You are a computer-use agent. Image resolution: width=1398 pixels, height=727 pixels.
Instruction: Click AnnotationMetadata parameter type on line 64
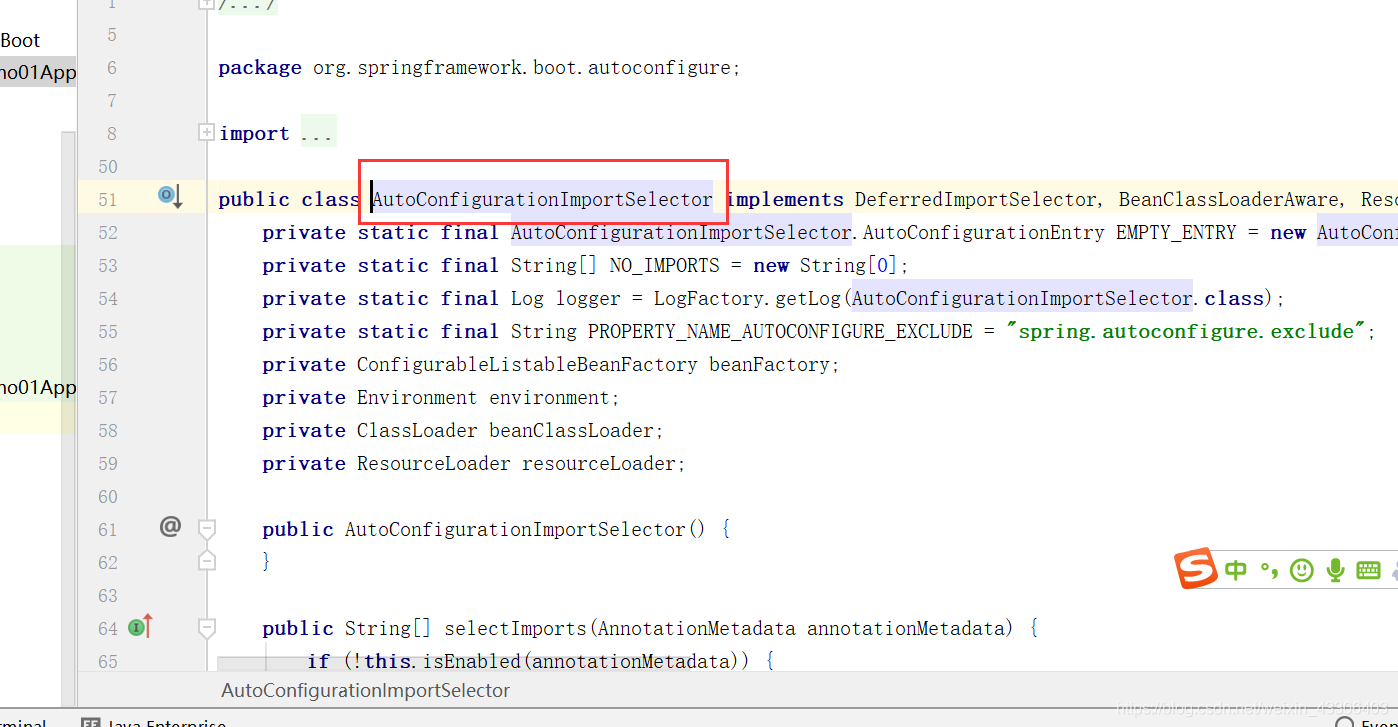(696, 628)
